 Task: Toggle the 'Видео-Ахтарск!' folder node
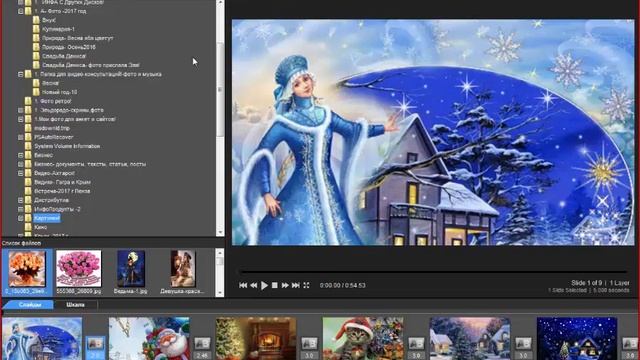coord(20,173)
